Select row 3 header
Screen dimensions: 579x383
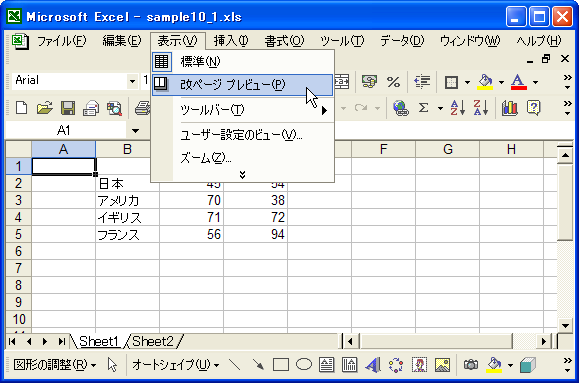(18, 201)
